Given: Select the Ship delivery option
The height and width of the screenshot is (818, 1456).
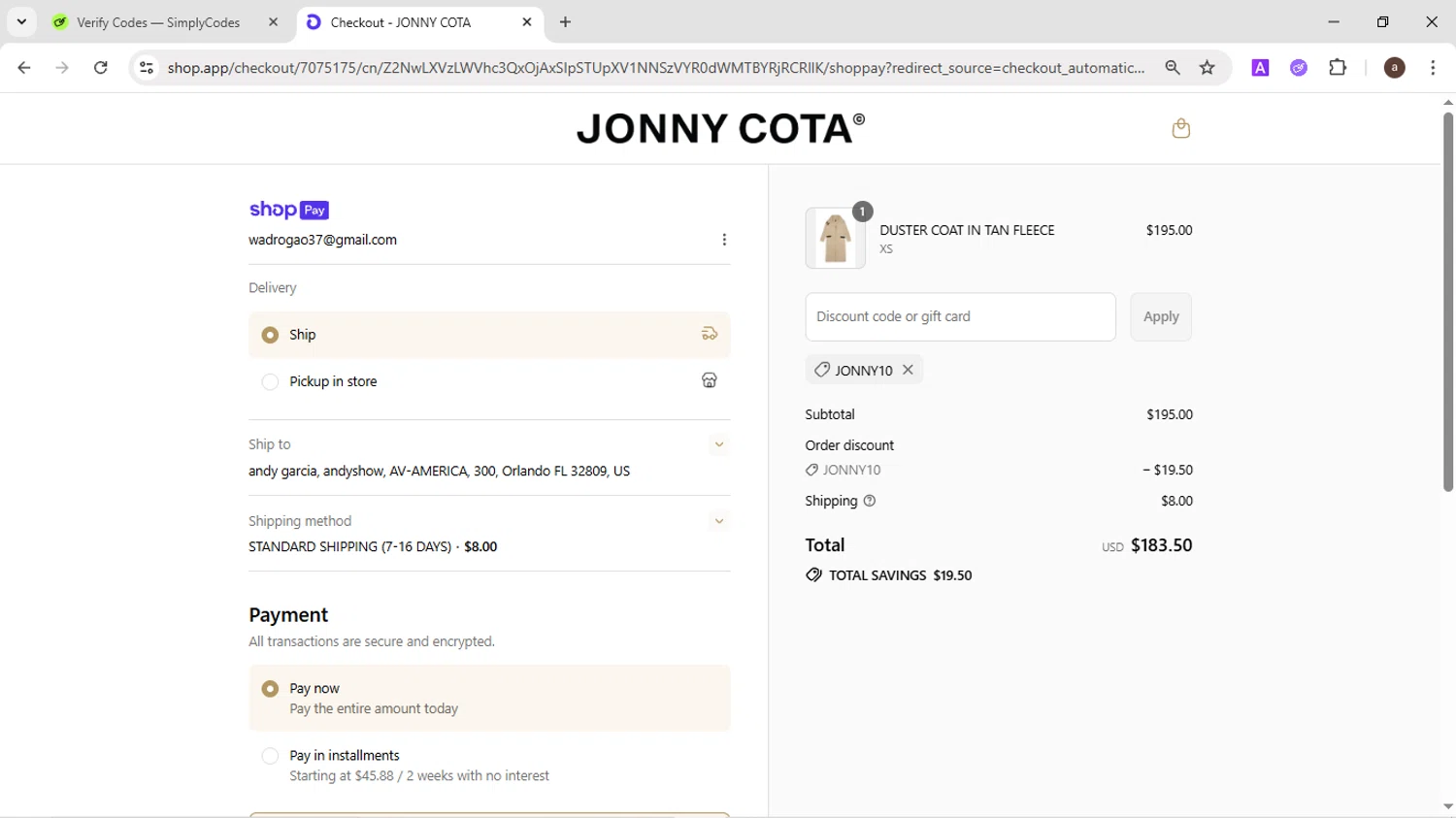Looking at the screenshot, I should [x=489, y=334].
